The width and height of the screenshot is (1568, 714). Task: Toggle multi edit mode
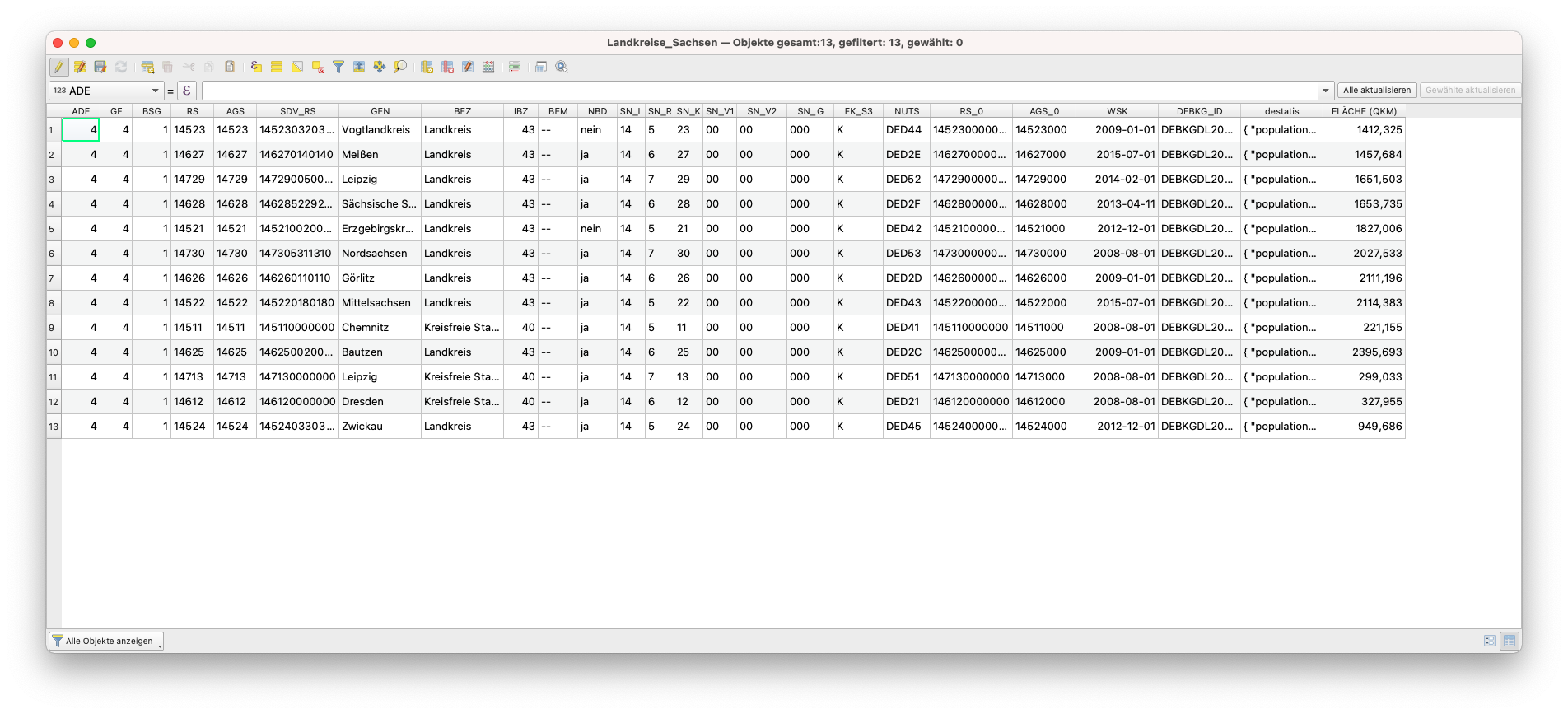[80, 67]
